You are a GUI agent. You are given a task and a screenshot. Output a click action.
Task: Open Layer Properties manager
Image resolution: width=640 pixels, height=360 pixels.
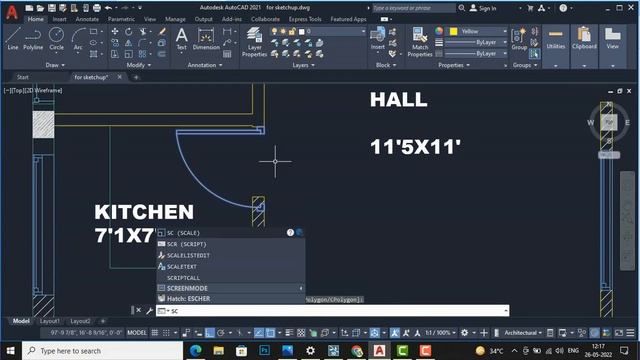pos(254,42)
